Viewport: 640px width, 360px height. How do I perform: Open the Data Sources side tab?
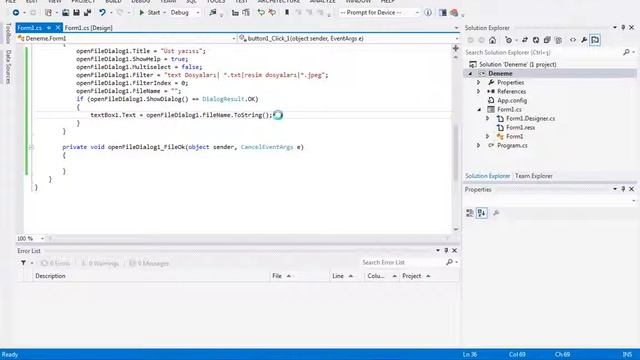(x=8, y=67)
